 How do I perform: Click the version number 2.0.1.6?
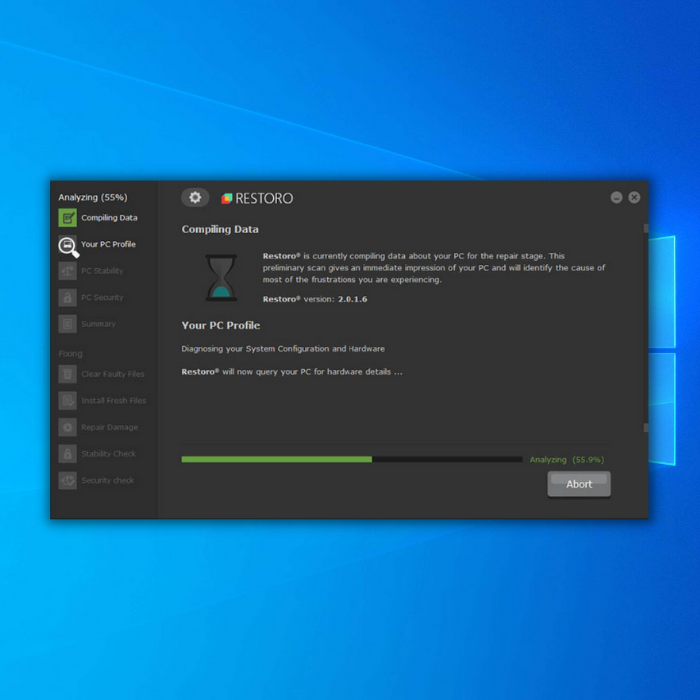[x=353, y=299]
